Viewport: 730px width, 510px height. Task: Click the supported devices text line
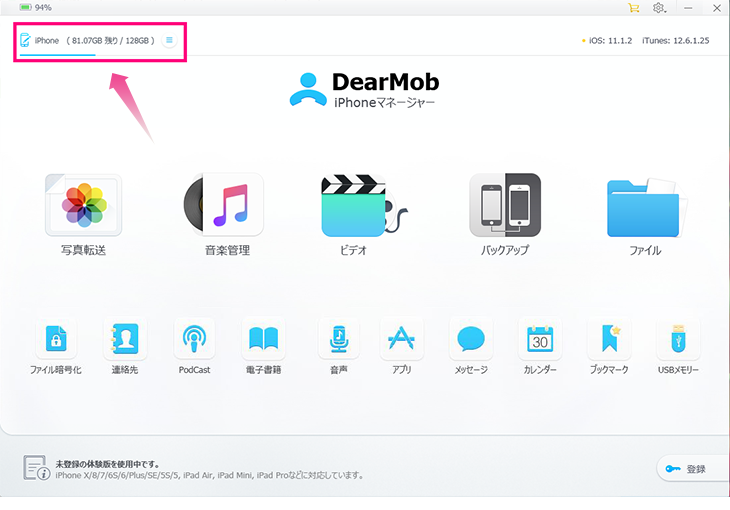(x=209, y=475)
